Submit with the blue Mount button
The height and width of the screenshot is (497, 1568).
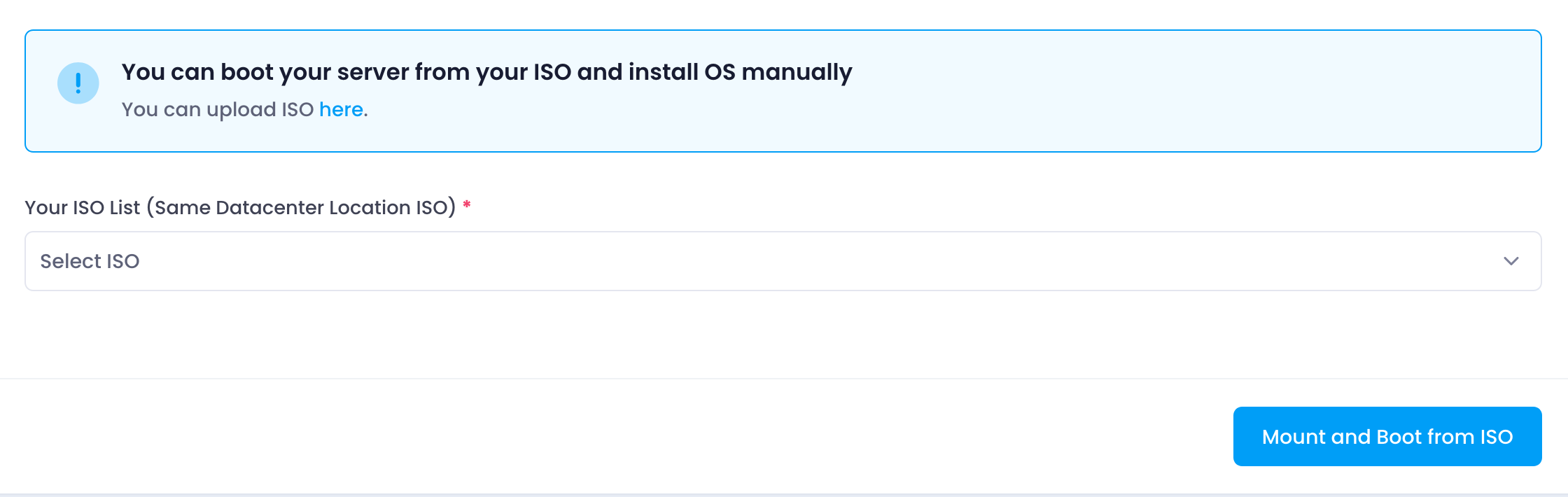click(1387, 436)
